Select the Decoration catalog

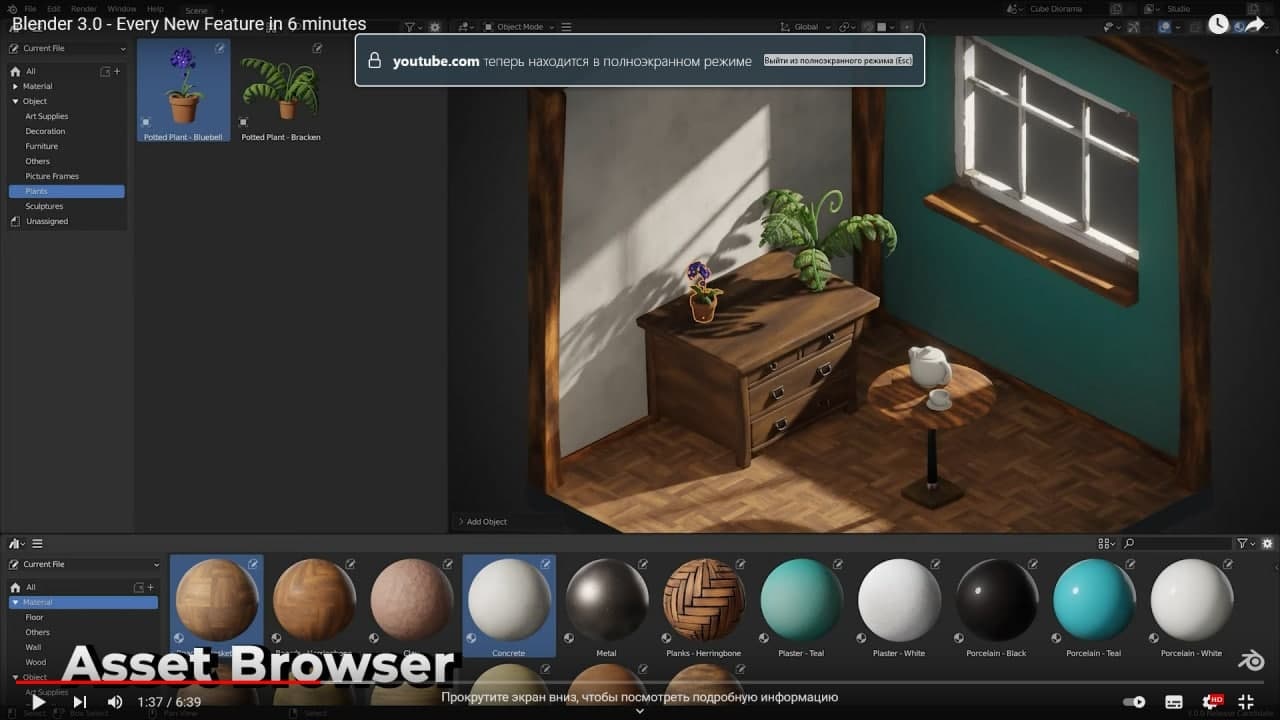point(45,131)
